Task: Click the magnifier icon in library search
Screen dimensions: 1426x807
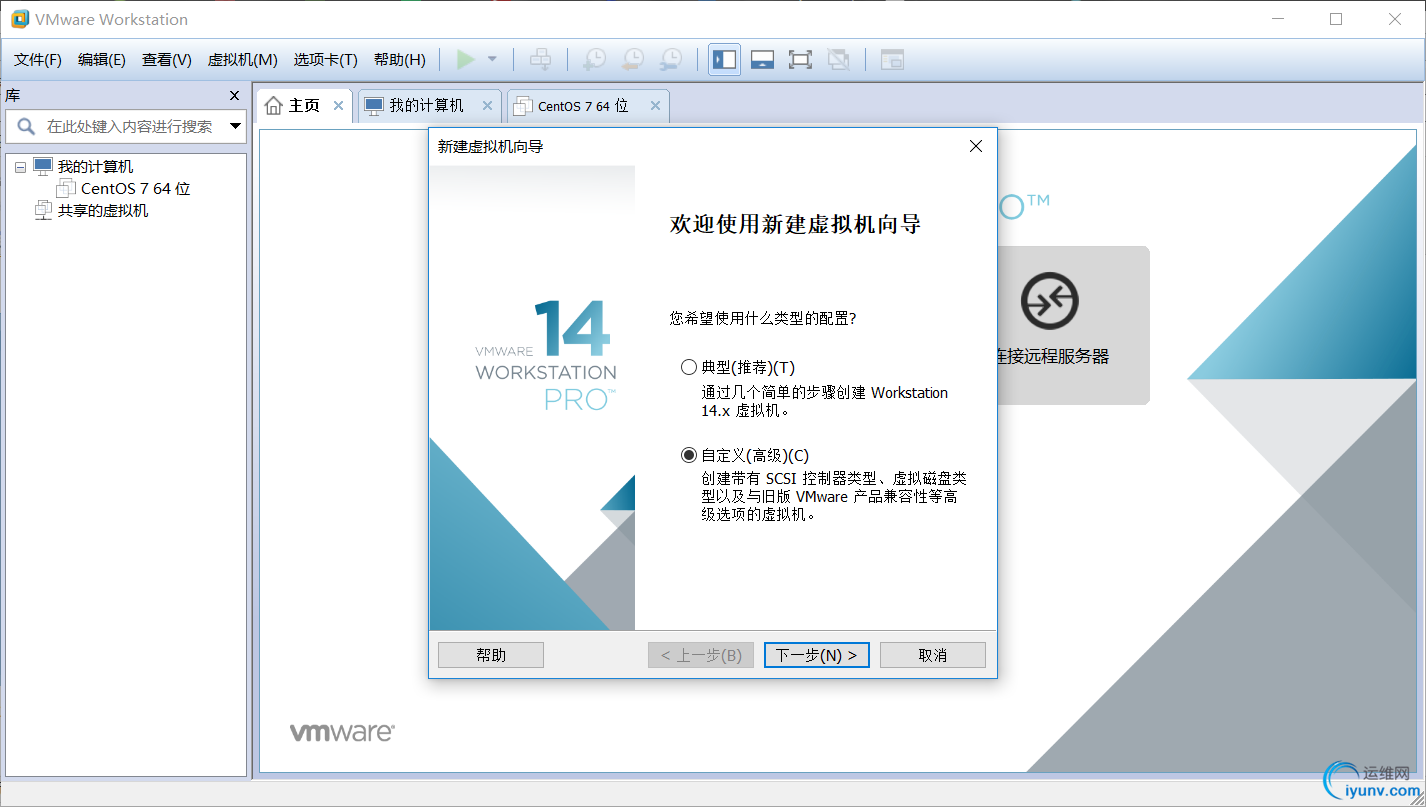Action: [x=26, y=127]
